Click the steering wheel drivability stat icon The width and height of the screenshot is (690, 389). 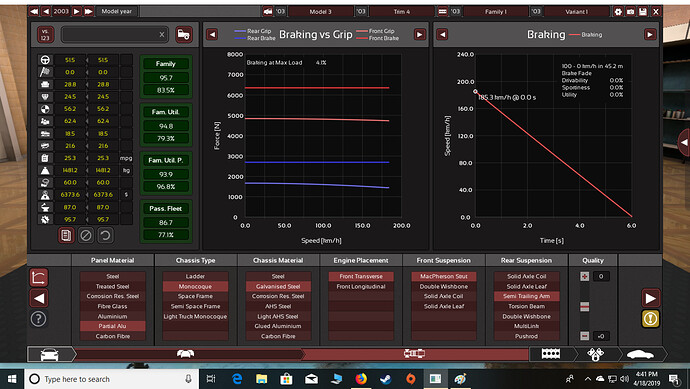(x=45, y=60)
